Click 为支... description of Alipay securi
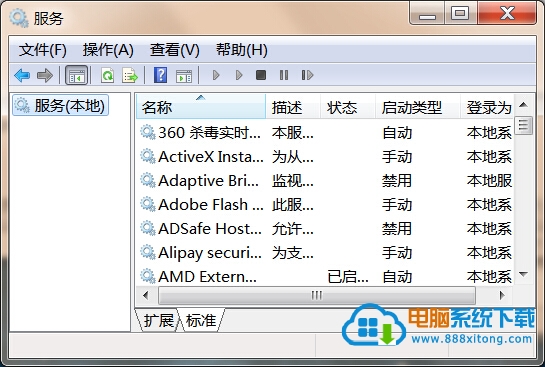This screenshot has height=367, width=545. [x=293, y=253]
